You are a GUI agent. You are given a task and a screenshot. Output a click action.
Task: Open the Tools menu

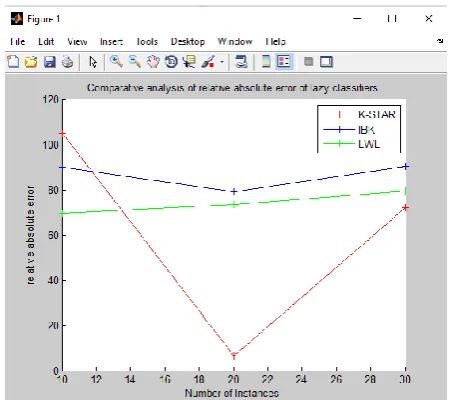pyautogui.click(x=147, y=42)
